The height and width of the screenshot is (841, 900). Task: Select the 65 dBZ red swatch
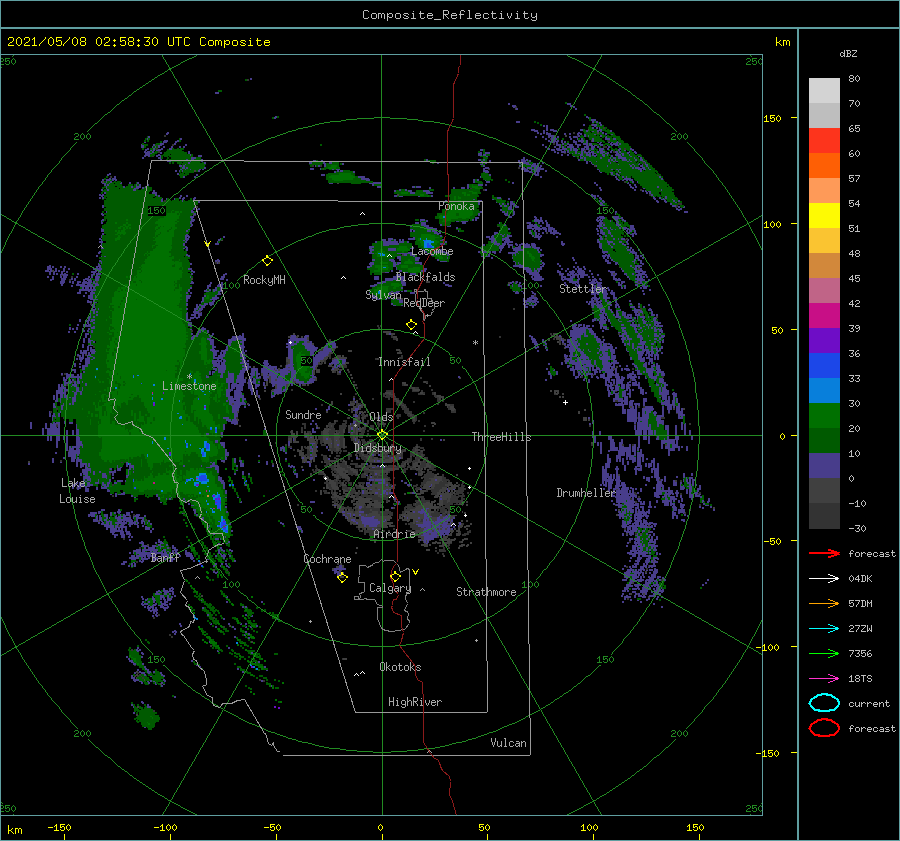(824, 141)
